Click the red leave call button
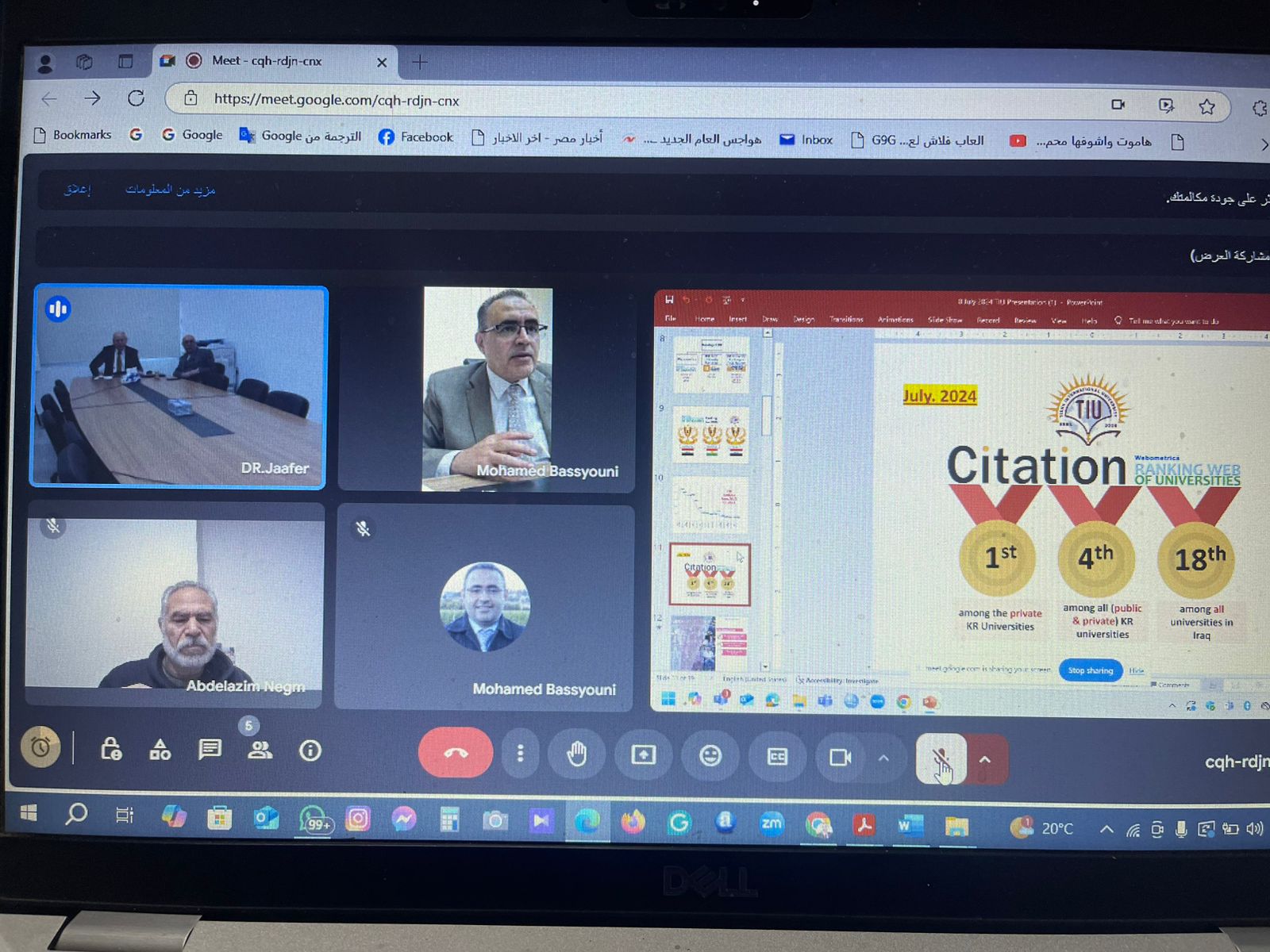 click(455, 753)
